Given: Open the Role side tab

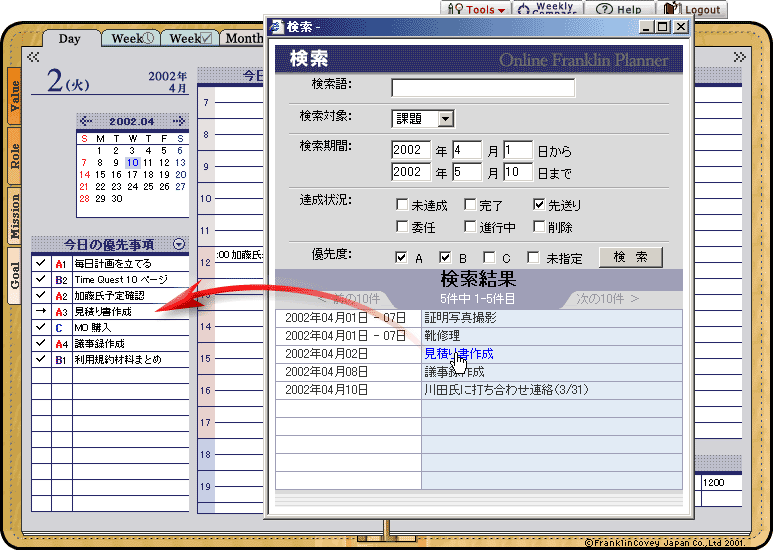Looking at the screenshot, I should tap(14, 156).
